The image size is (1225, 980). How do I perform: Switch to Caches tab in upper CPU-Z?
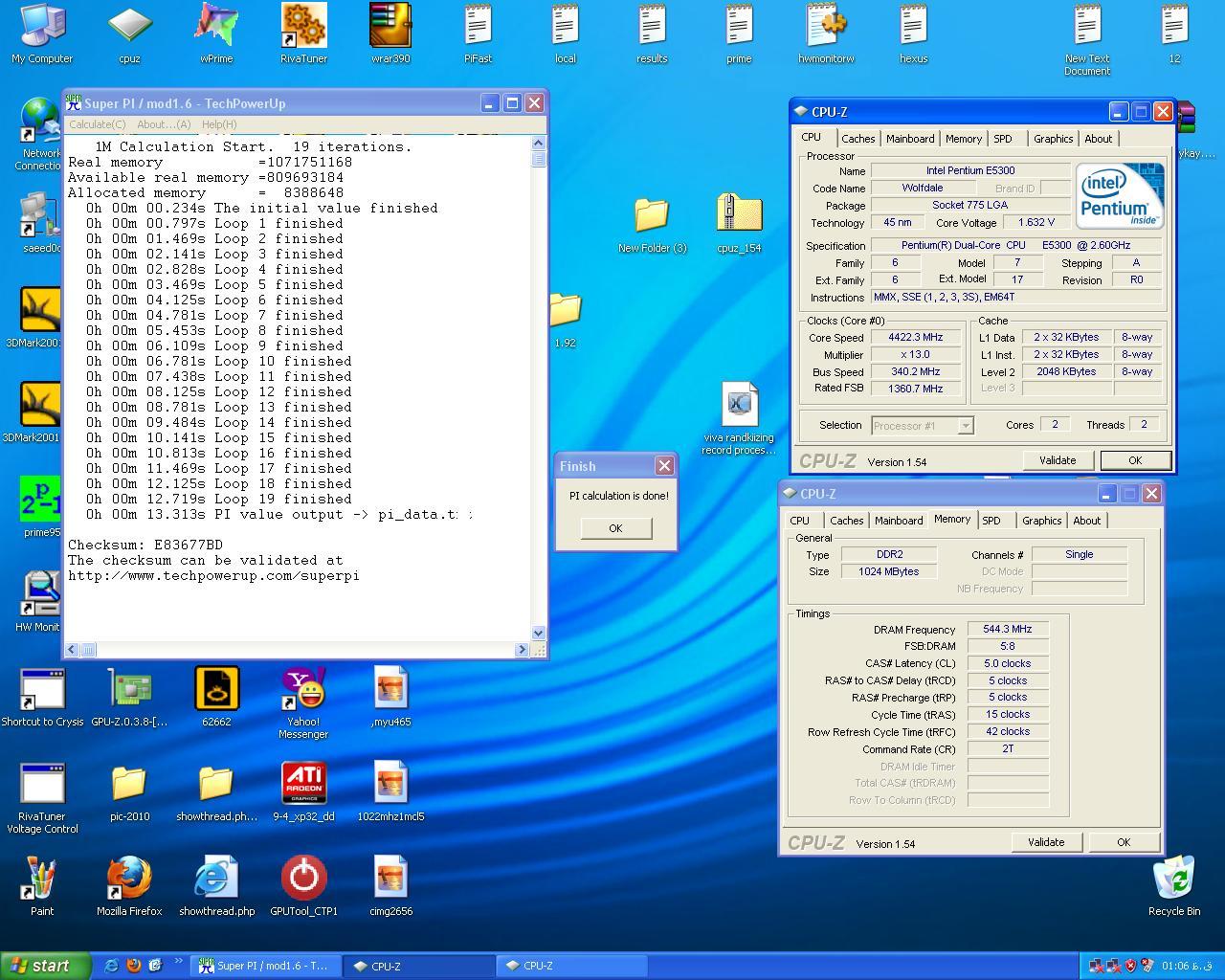click(x=858, y=139)
